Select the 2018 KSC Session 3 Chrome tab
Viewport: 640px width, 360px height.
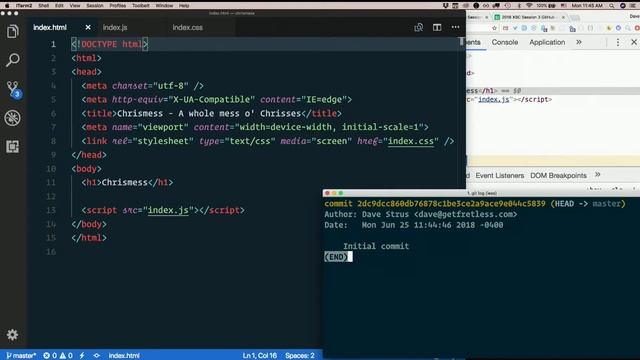tap(529, 17)
